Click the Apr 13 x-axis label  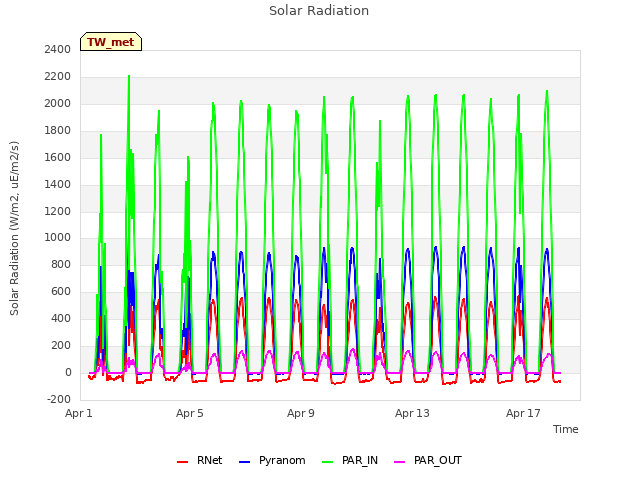click(412, 413)
